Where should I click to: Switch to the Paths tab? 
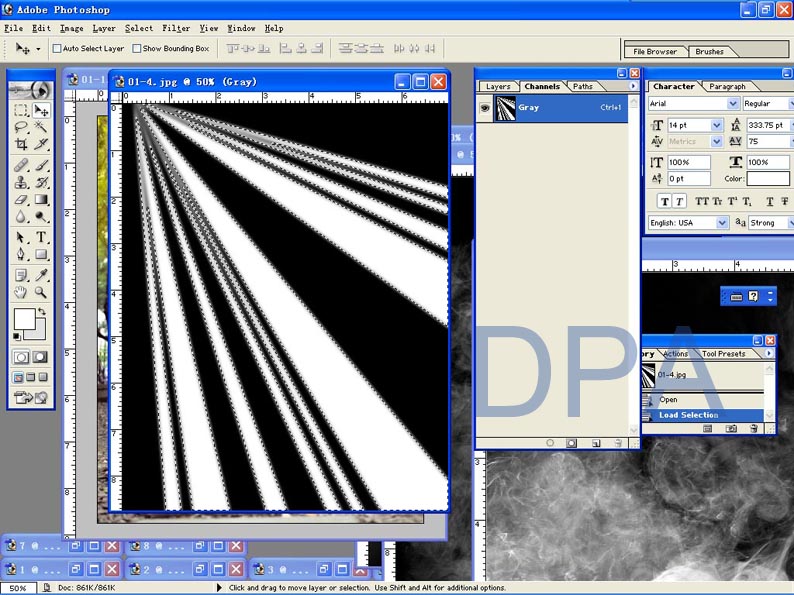(x=582, y=87)
